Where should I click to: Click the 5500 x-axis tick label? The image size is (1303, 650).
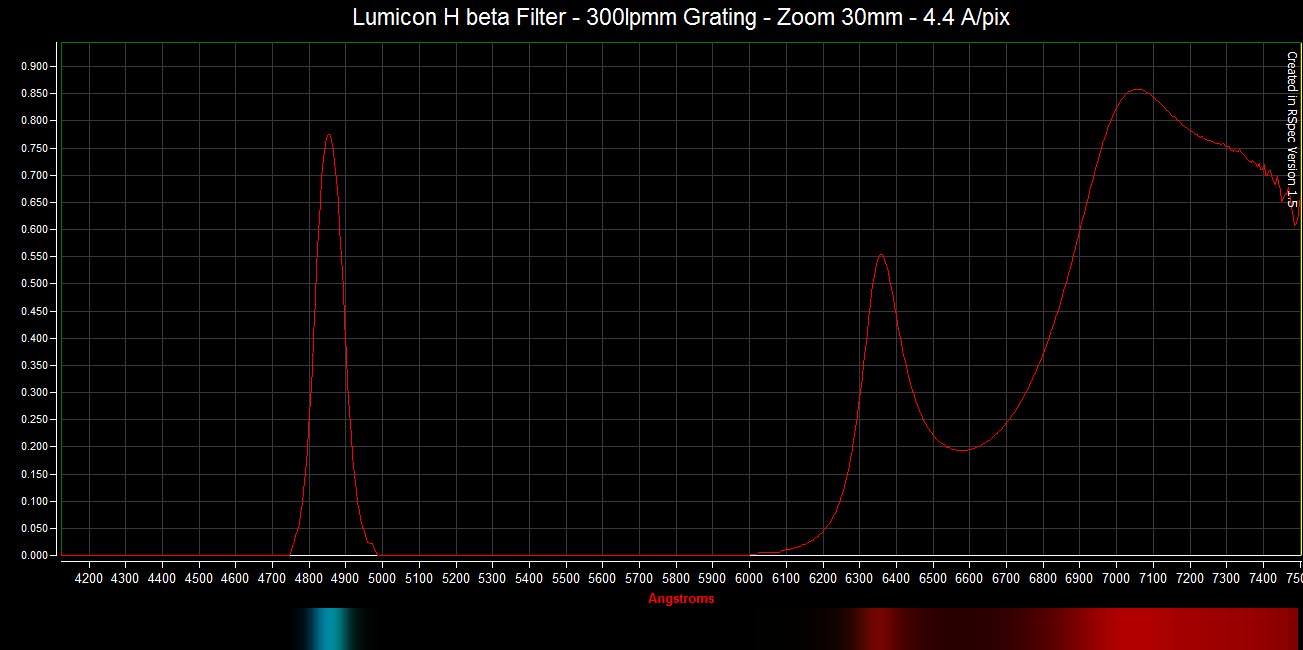[566, 578]
